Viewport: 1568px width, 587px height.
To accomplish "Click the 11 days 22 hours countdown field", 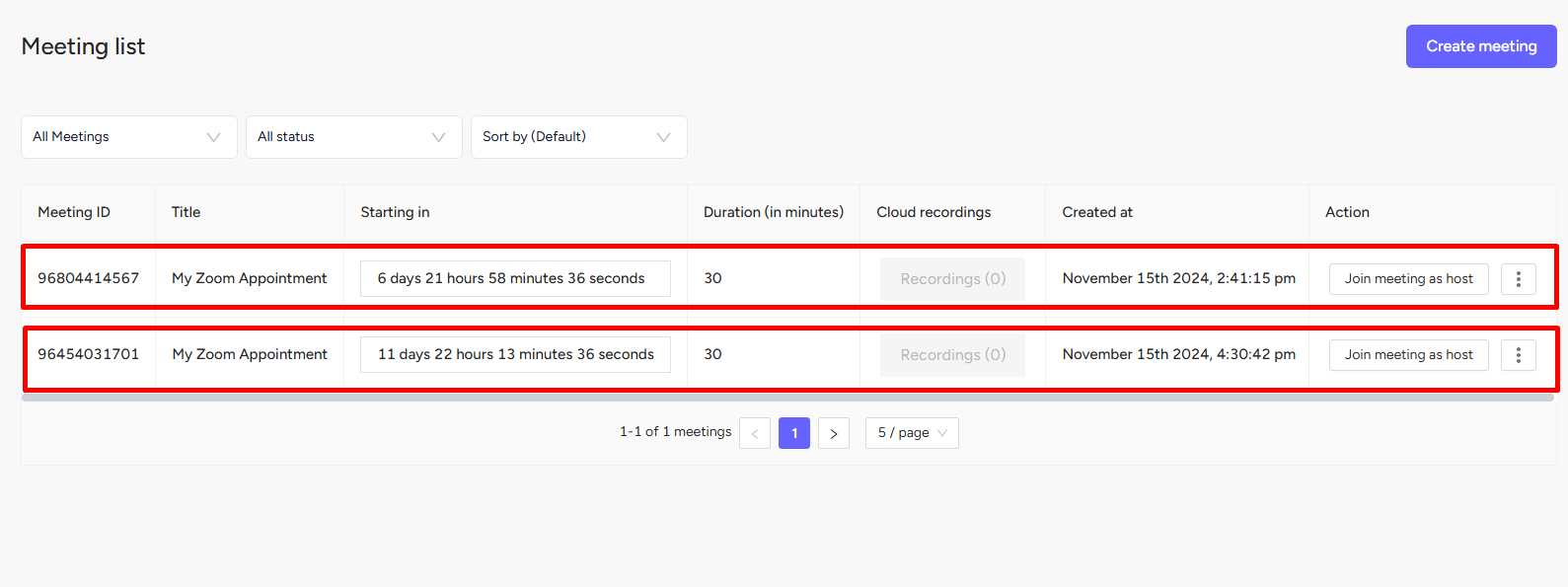I will [515, 355].
